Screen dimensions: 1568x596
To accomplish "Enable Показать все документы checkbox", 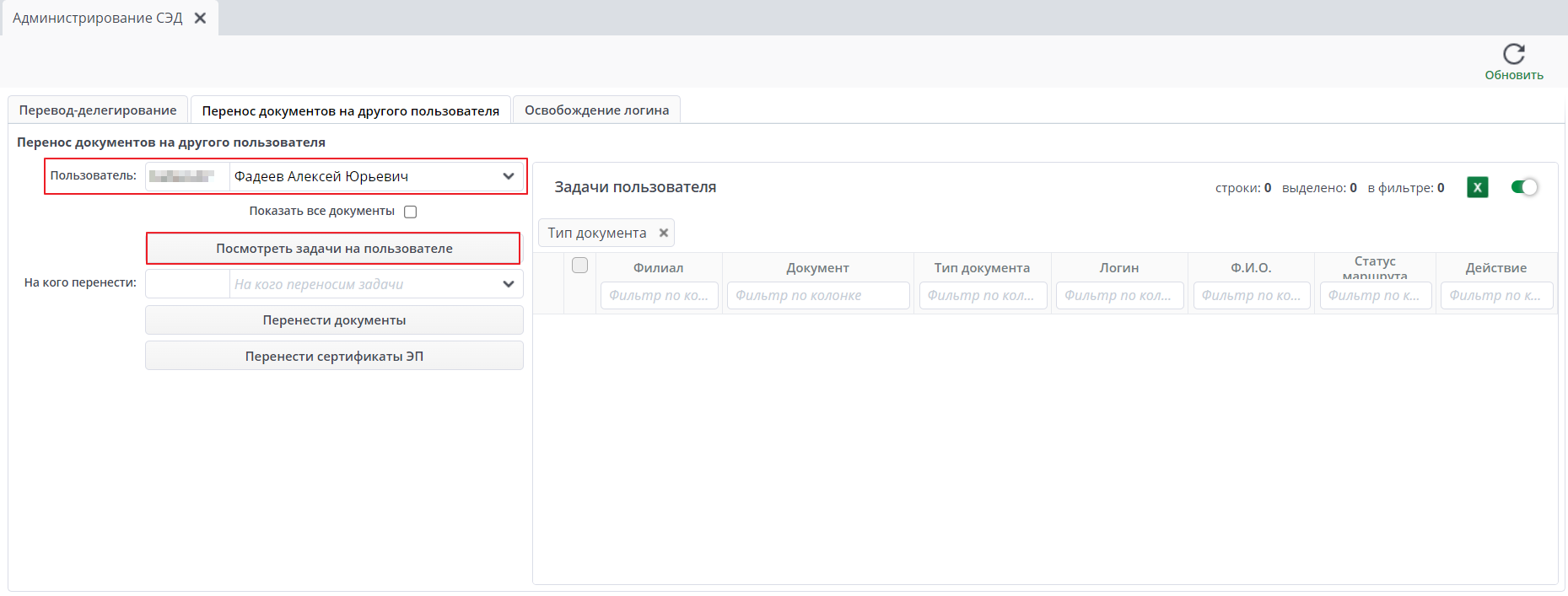I will [411, 212].
